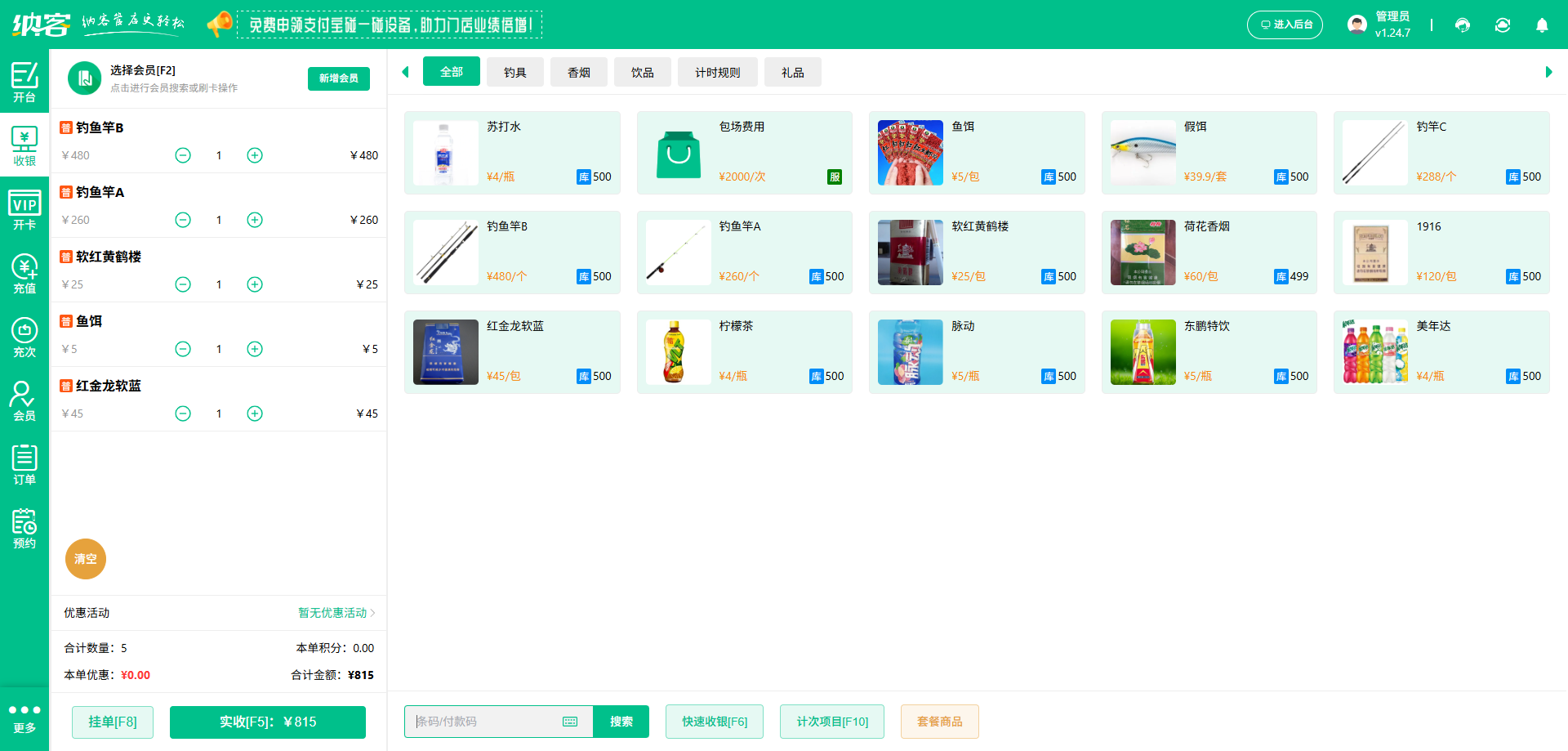Add 苏打水 product card to cart
Image resolution: width=1568 pixels, height=751 pixels.
point(512,153)
